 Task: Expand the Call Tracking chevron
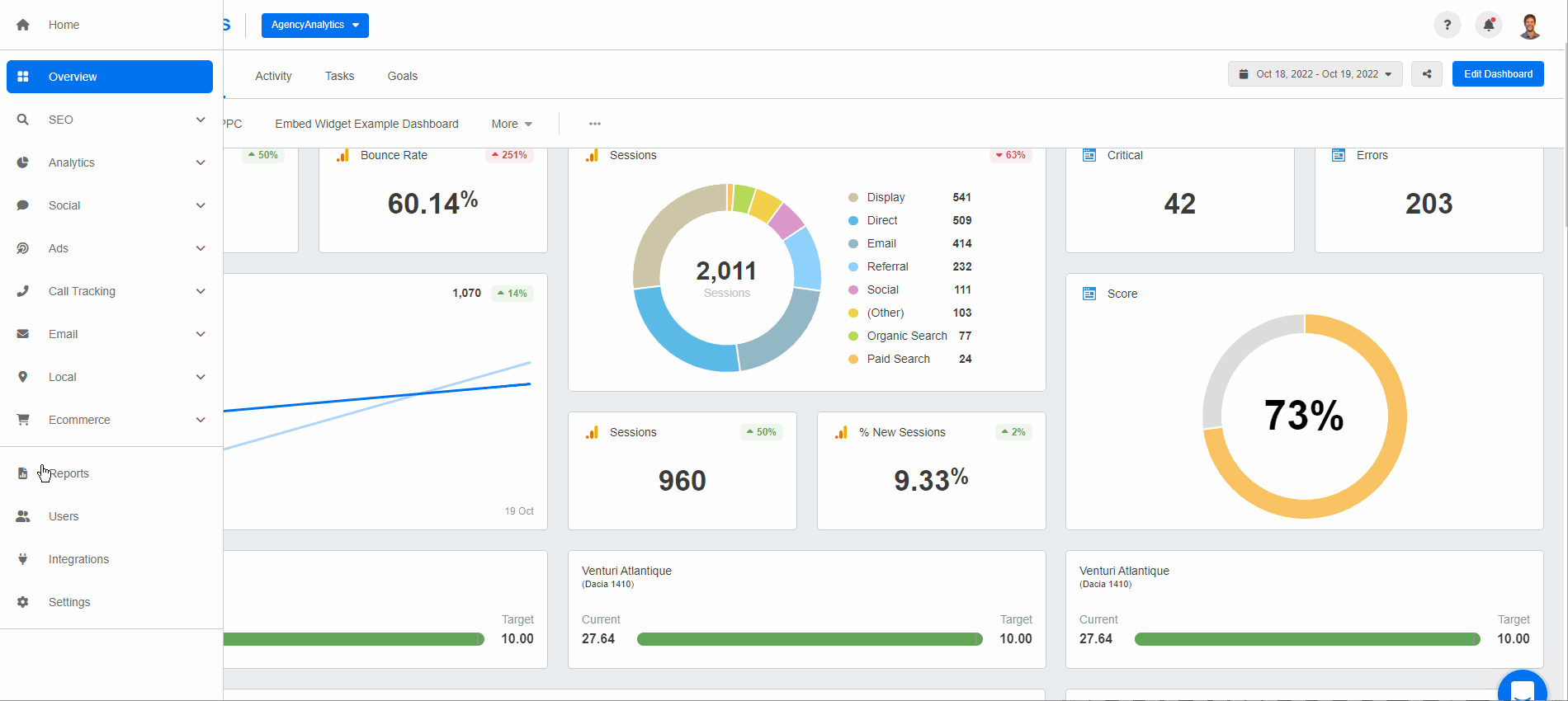(201, 291)
